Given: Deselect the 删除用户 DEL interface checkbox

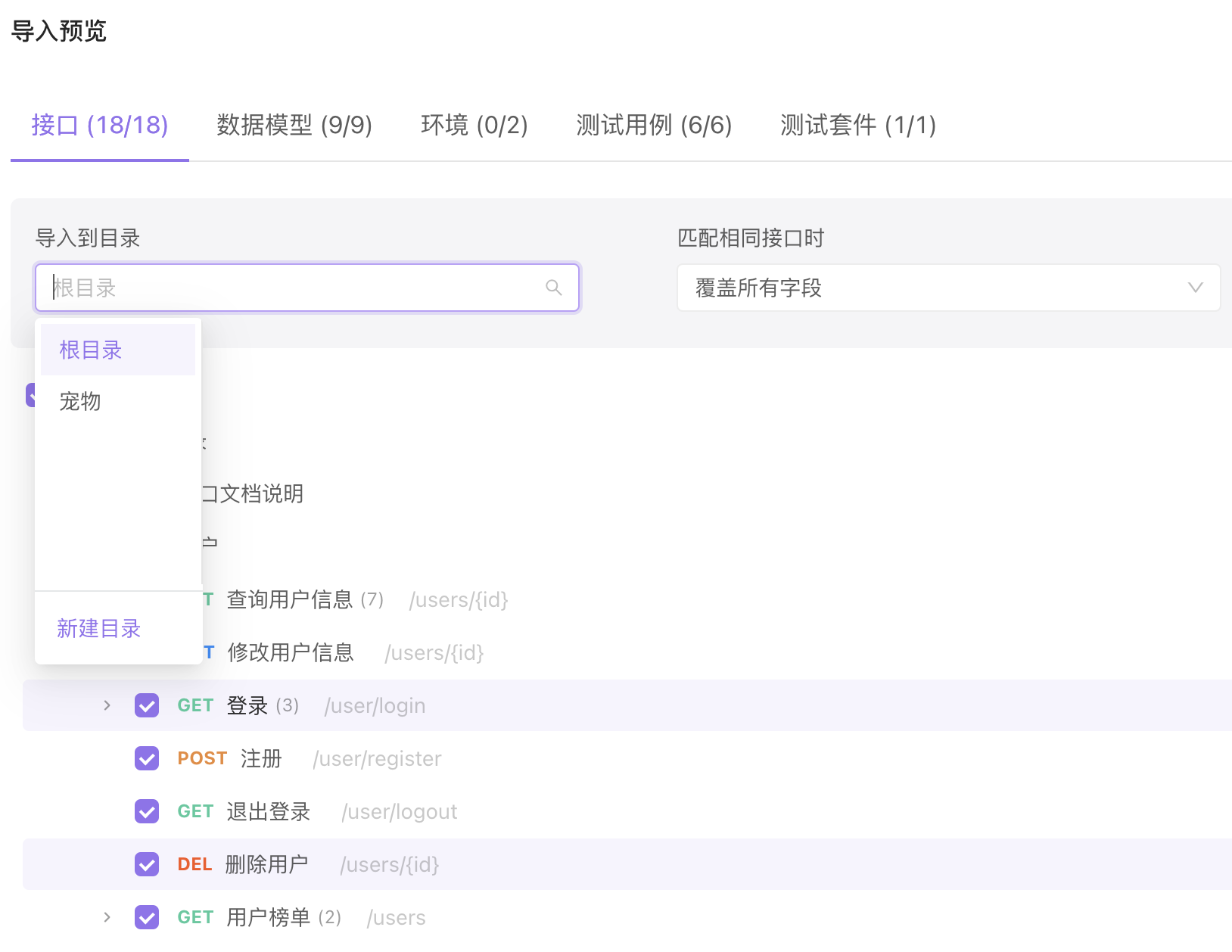Looking at the screenshot, I should [147, 864].
